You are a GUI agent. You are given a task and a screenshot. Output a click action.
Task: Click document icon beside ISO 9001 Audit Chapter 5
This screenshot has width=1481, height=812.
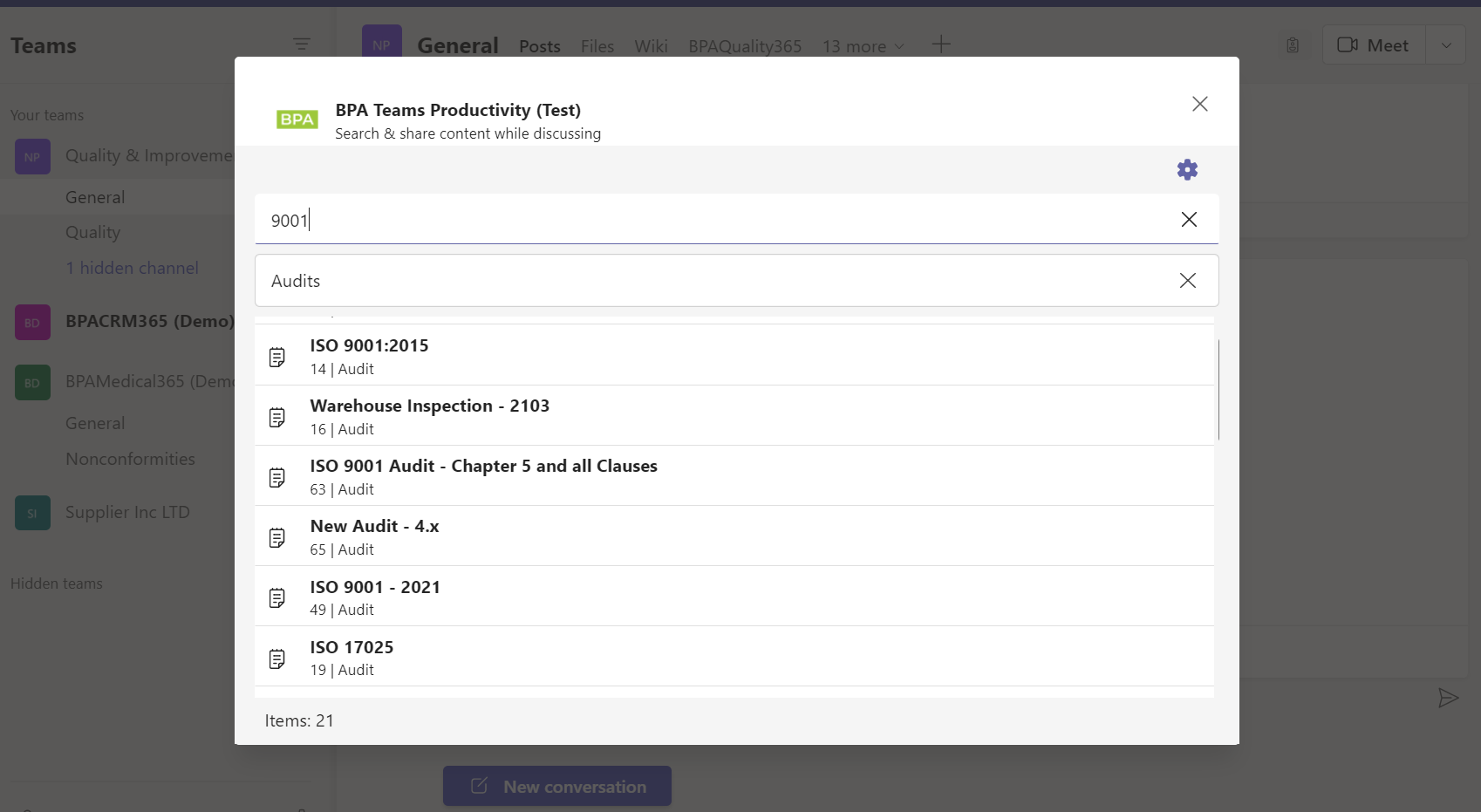[x=277, y=477]
